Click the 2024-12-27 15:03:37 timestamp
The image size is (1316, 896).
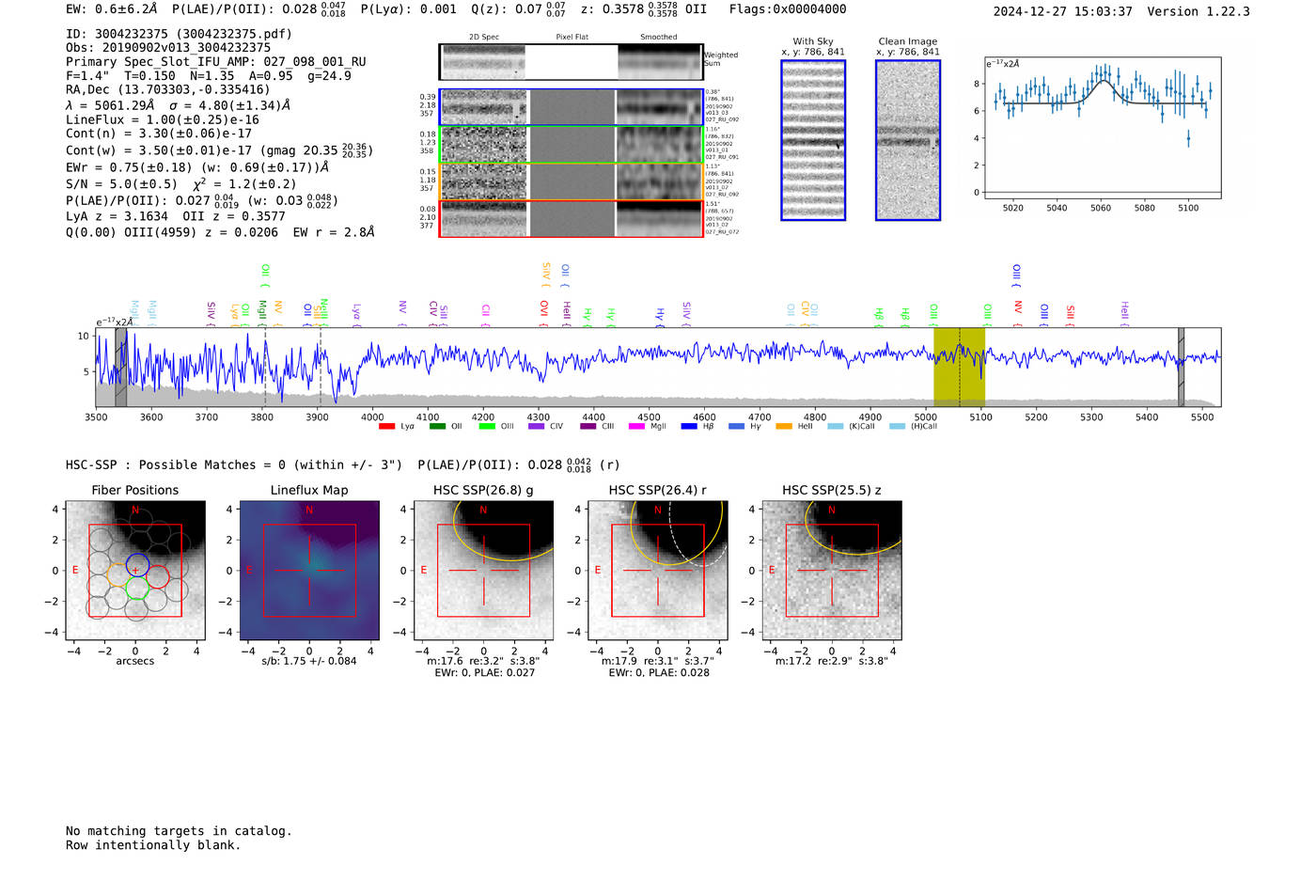[x=1062, y=12]
